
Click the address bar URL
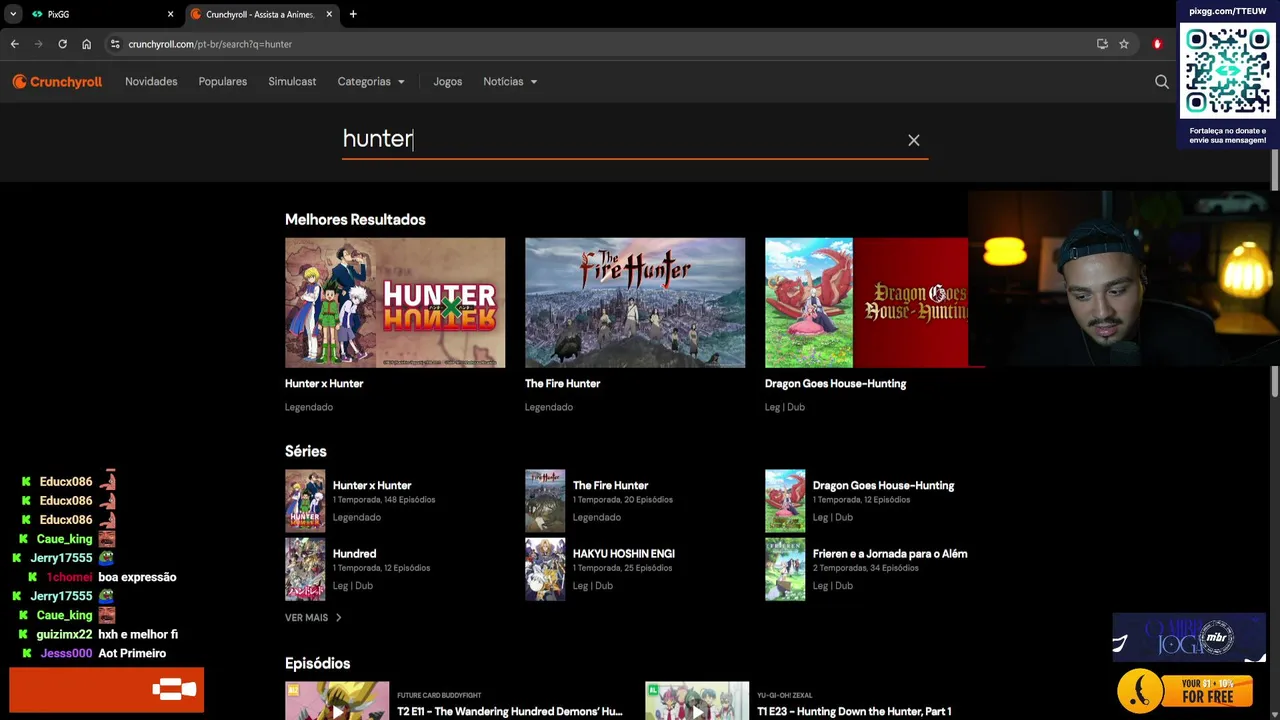click(210, 44)
